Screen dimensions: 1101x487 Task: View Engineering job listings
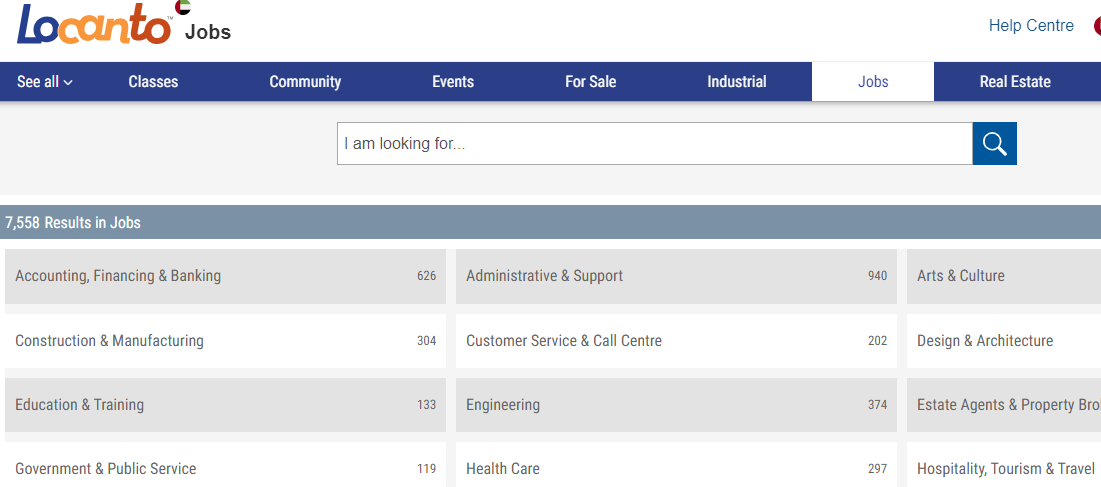(x=503, y=405)
